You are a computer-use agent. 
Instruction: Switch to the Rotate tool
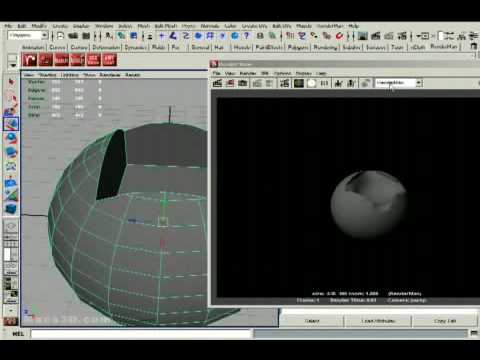pos(11,138)
